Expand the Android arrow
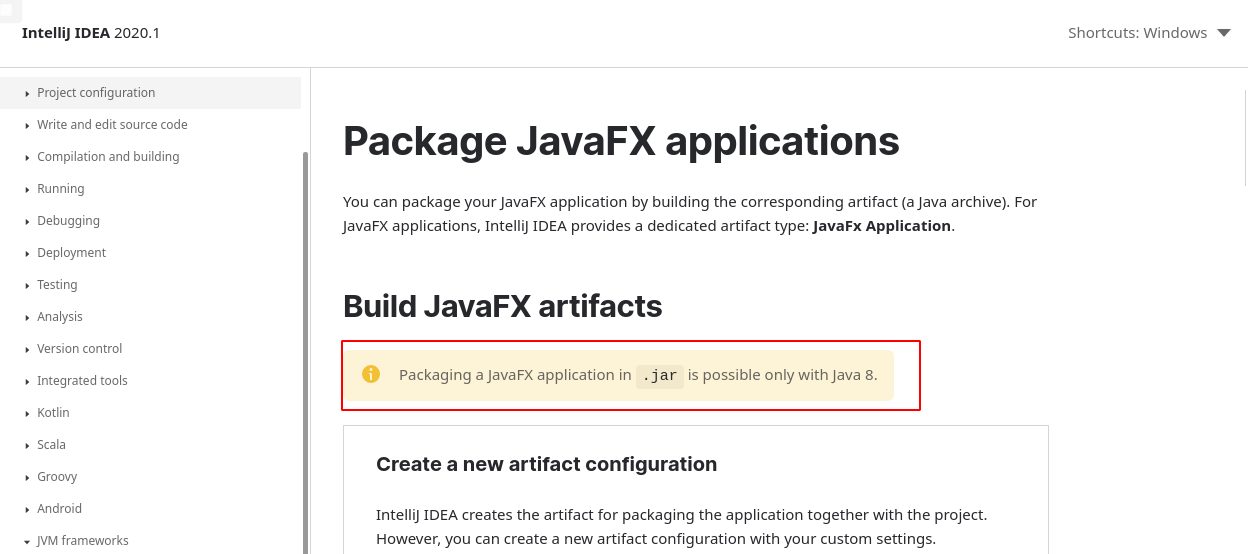The image size is (1248, 554). [27, 510]
